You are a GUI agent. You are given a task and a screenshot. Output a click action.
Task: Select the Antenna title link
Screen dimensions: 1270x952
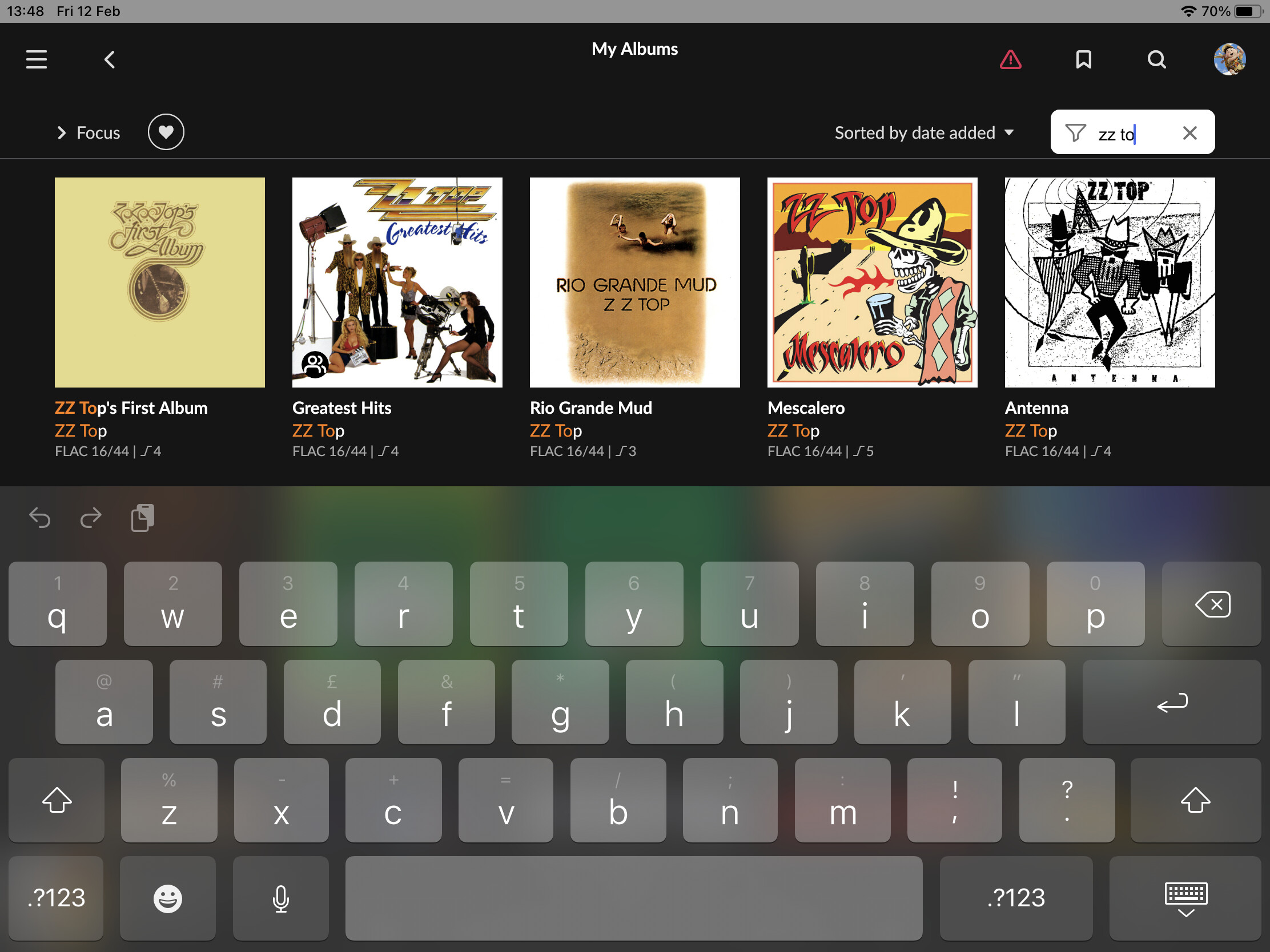click(x=1036, y=408)
